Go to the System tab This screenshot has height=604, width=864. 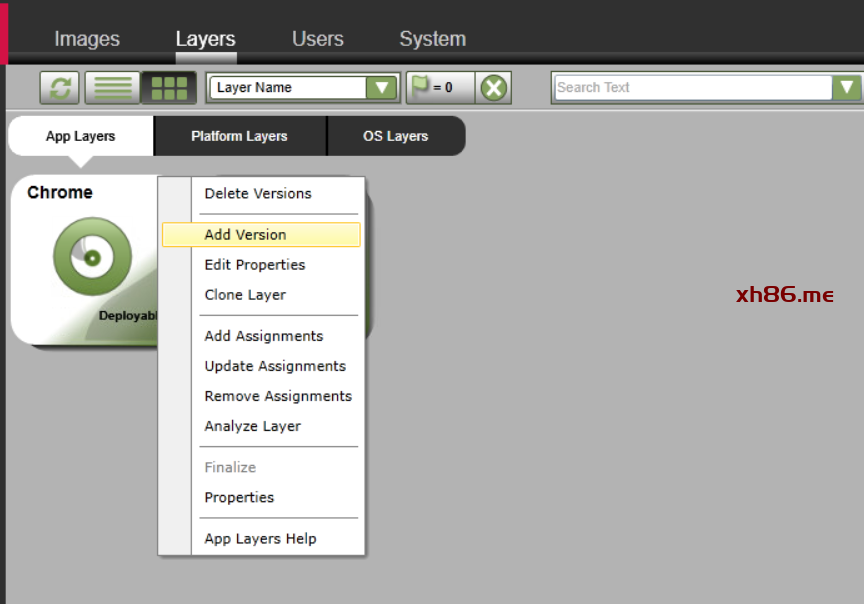pyautogui.click(x=432, y=39)
